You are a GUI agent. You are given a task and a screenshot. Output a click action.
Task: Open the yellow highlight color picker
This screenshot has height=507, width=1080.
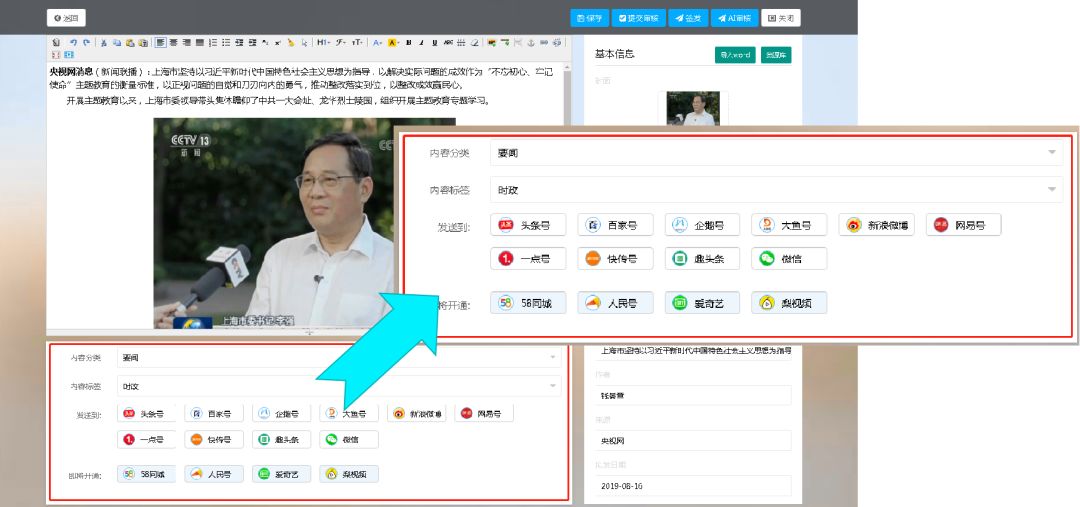[x=394, y=43]
